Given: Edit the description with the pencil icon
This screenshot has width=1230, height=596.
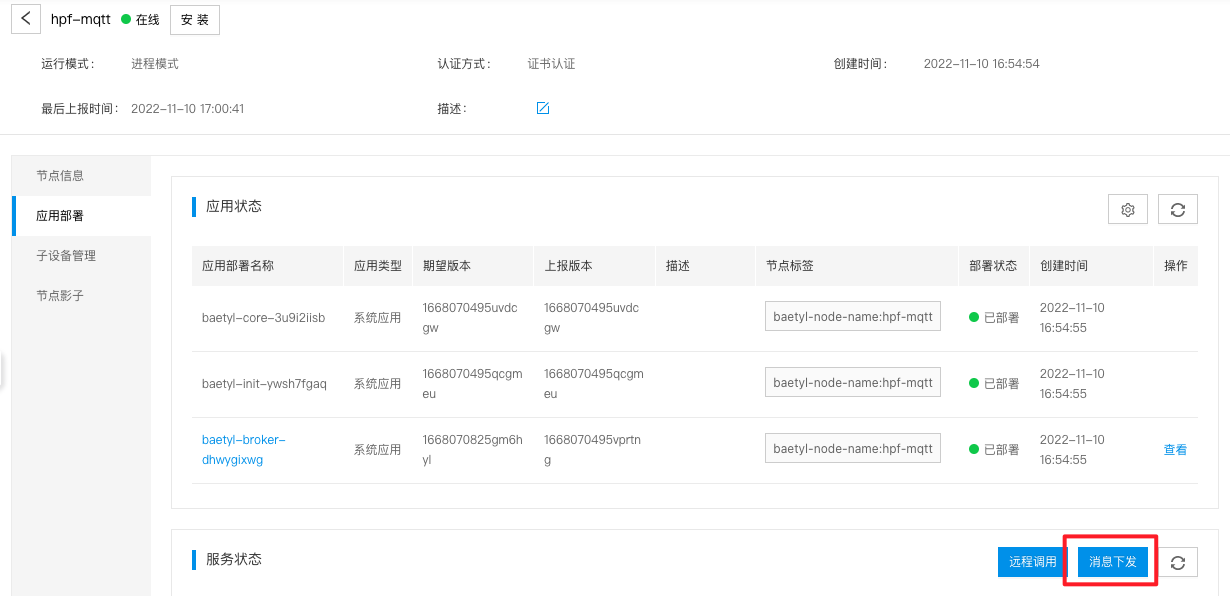Looking at the screenshot, I should click(x=543, y=108).
